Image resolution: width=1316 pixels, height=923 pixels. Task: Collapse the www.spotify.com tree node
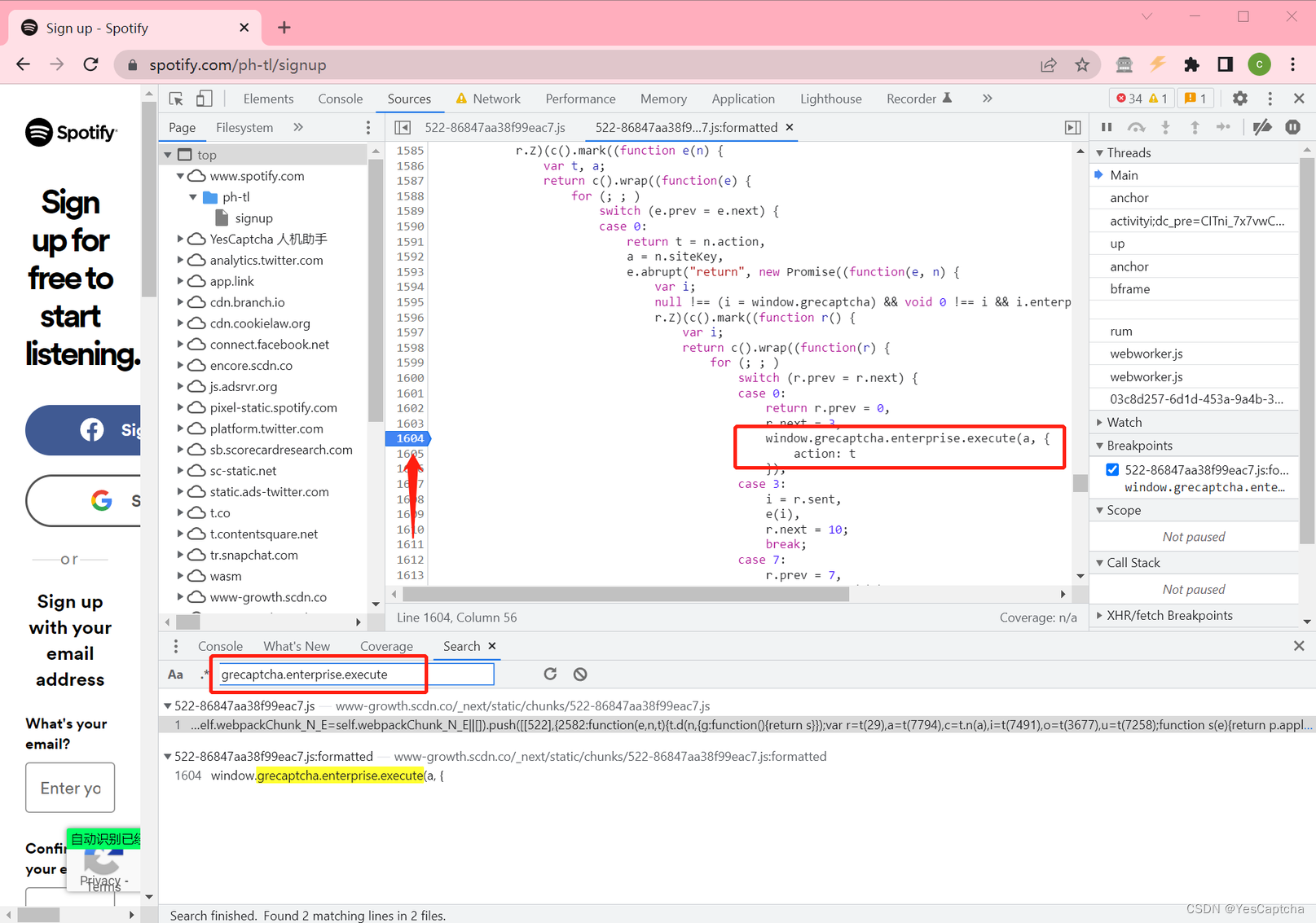[x=181, y=176]
